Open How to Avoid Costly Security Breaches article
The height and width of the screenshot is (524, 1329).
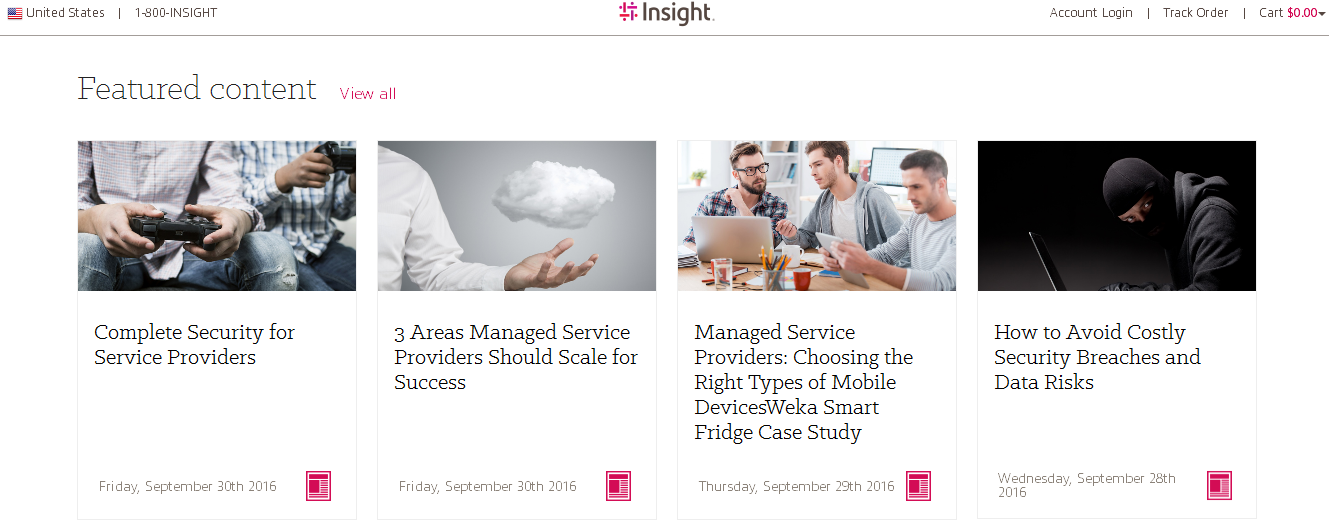pos(1097,357)
